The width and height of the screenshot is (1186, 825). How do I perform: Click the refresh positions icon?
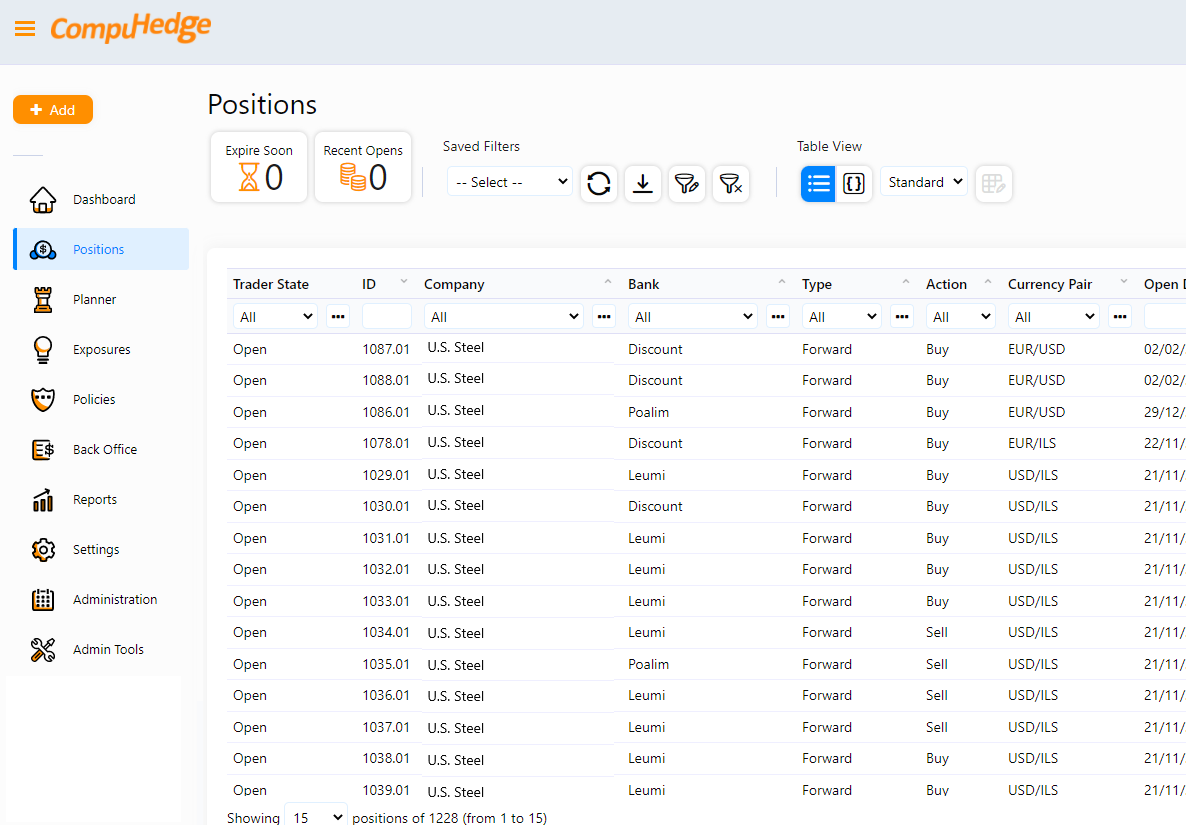(x=599, y=184)
